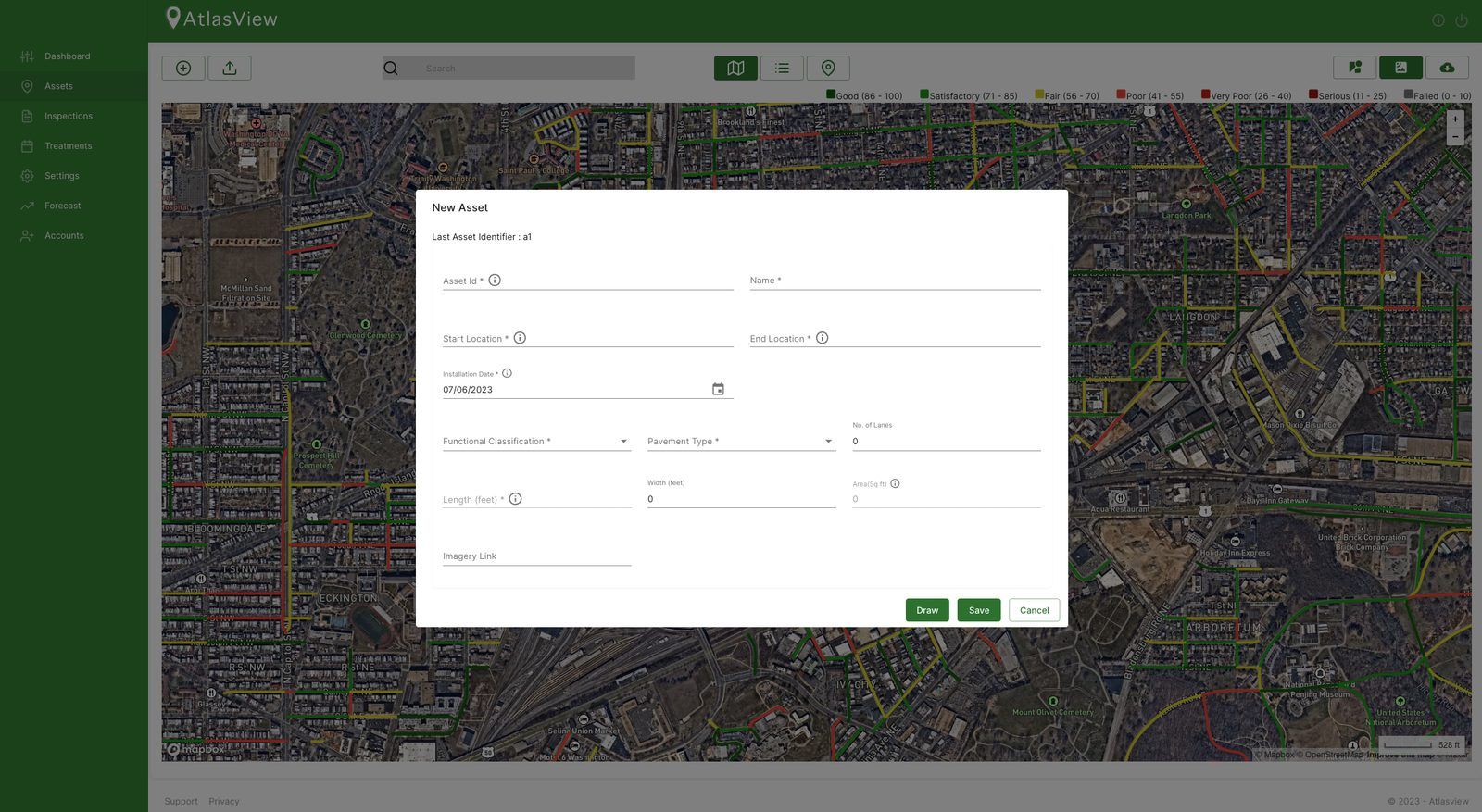
Task: Click the Imagery Link input field
Action: 537,556
